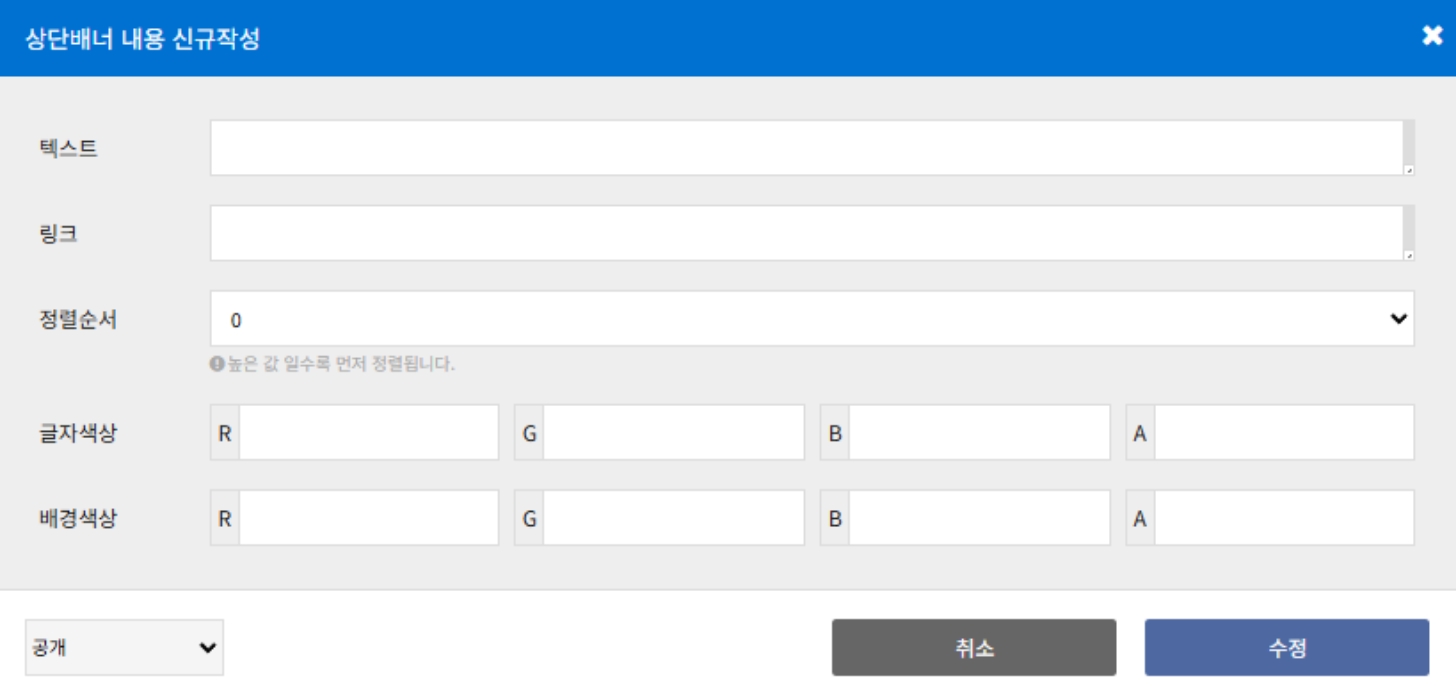The height and width of the screenshot is (699, 1456).
Task: Focus 배경색상 B value field
Action: coord(979,518)
